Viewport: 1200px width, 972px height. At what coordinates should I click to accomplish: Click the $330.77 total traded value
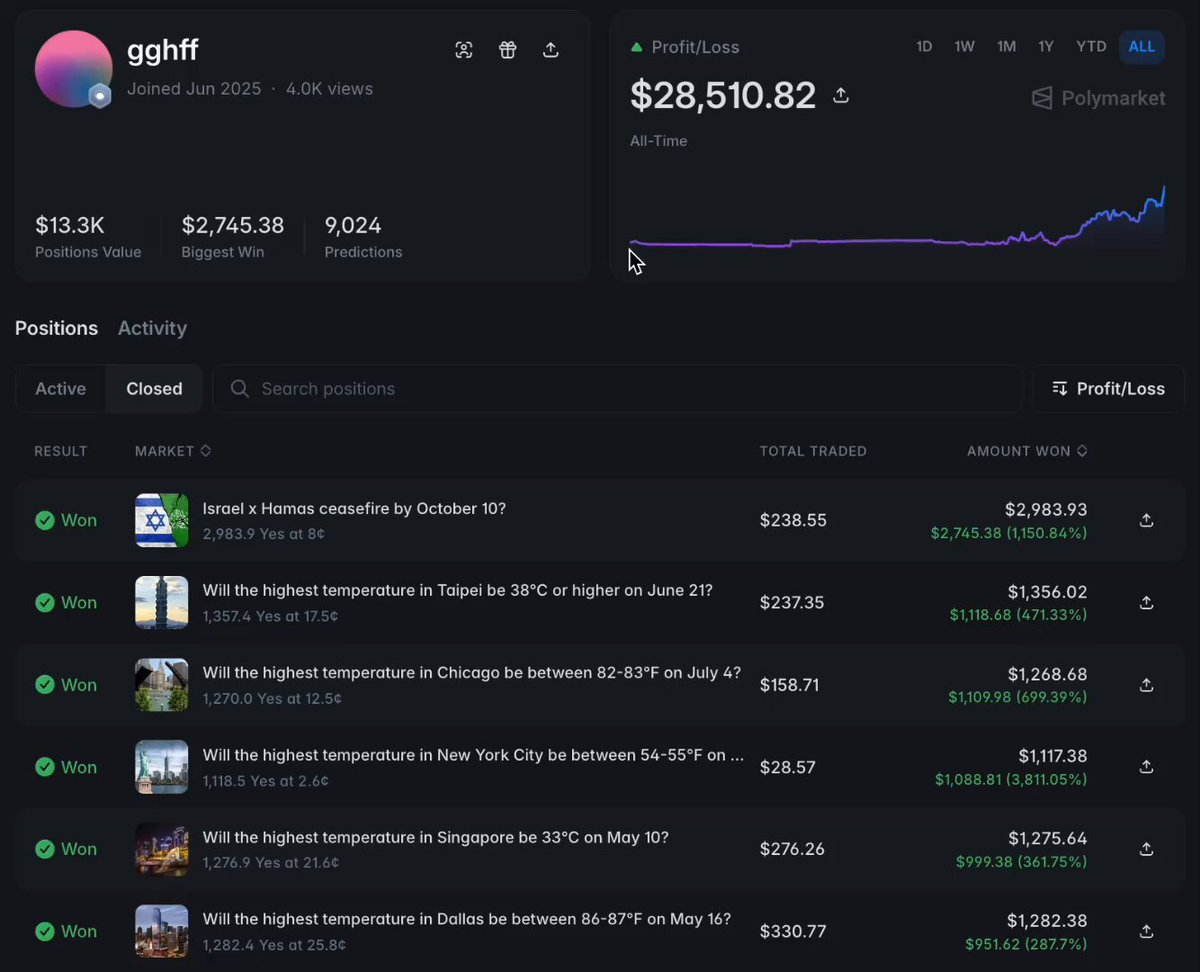pyautogui.click(x=793, y=931)
